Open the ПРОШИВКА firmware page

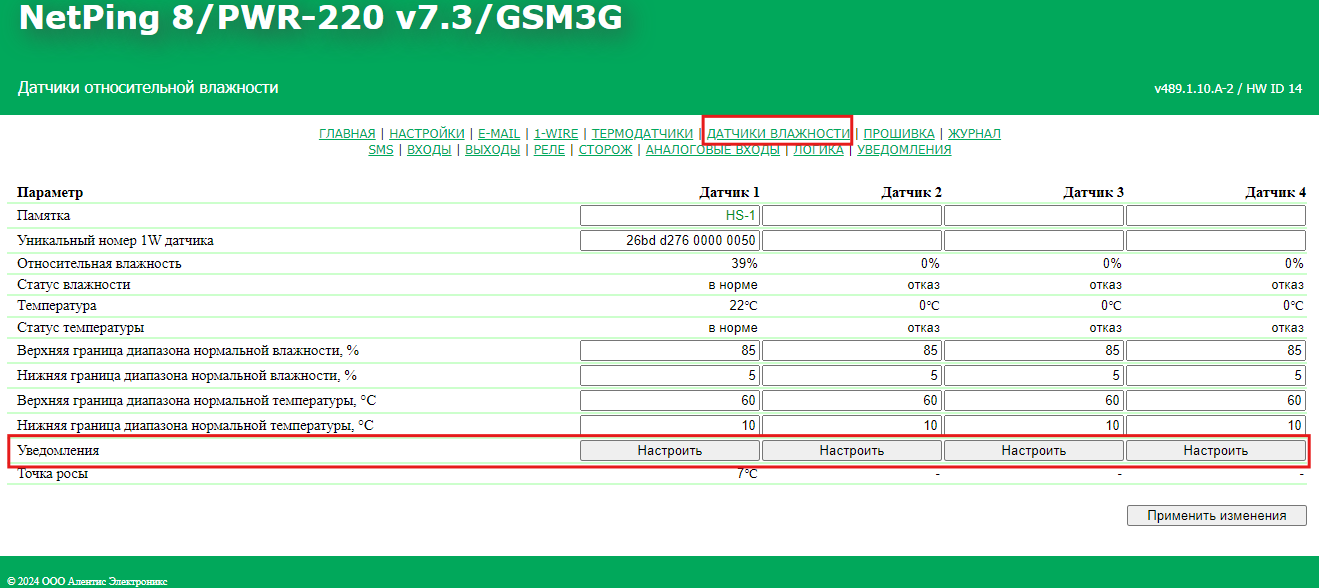[899, 133]
